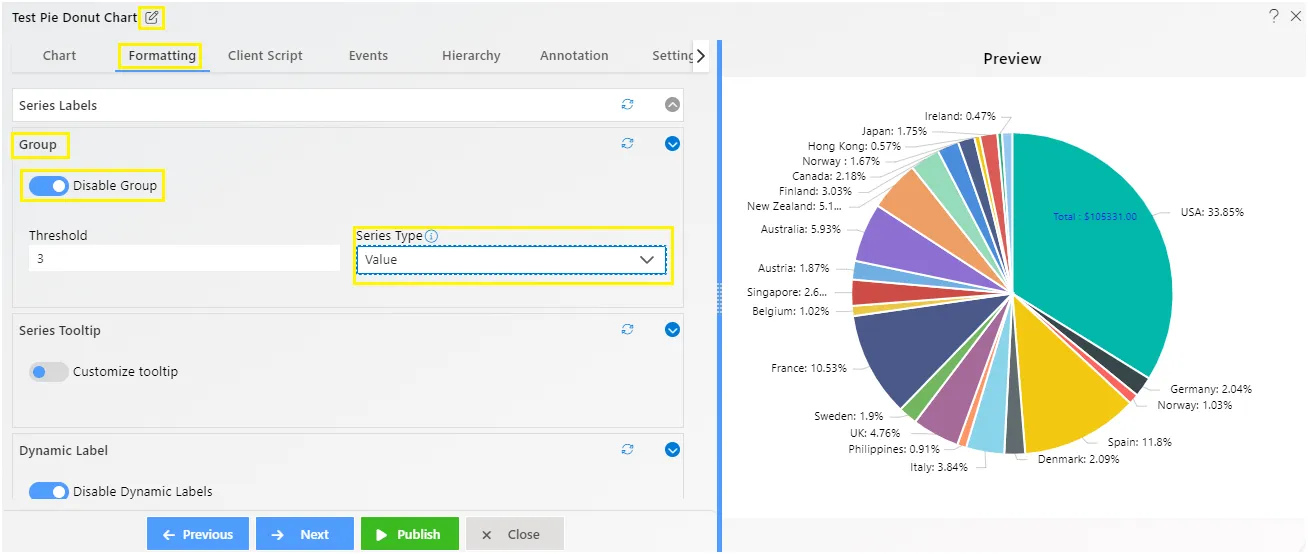Click the Dynamic Label refresh icon
The height and width of the screenshot is (554, 1308).
[627, 450]
